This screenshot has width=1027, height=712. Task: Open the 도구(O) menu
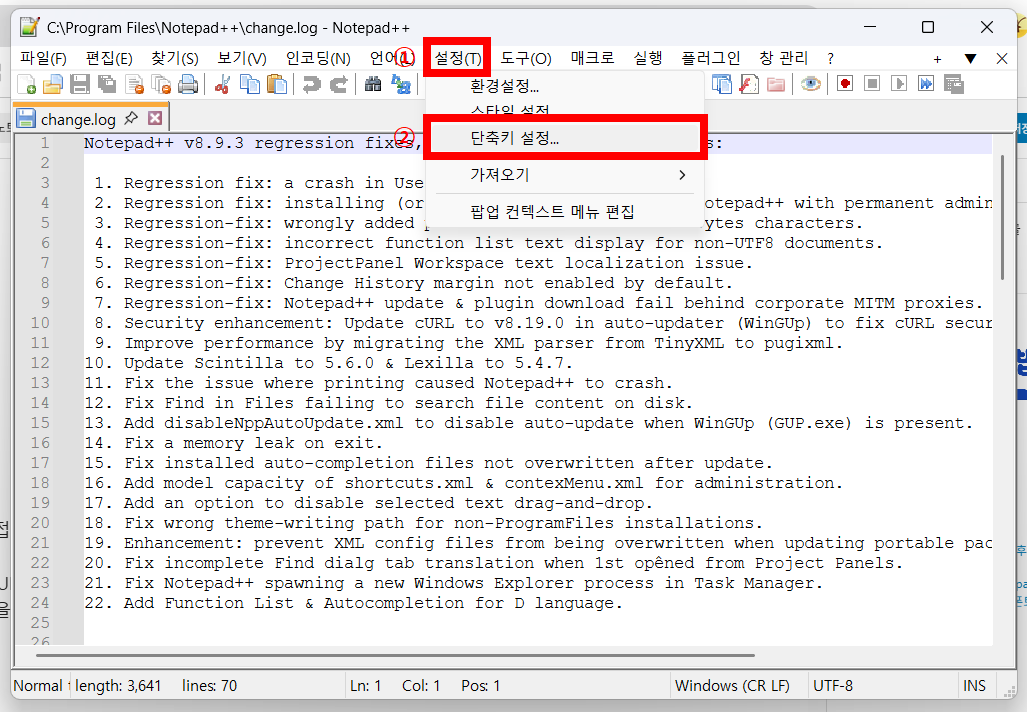[526, 58]
